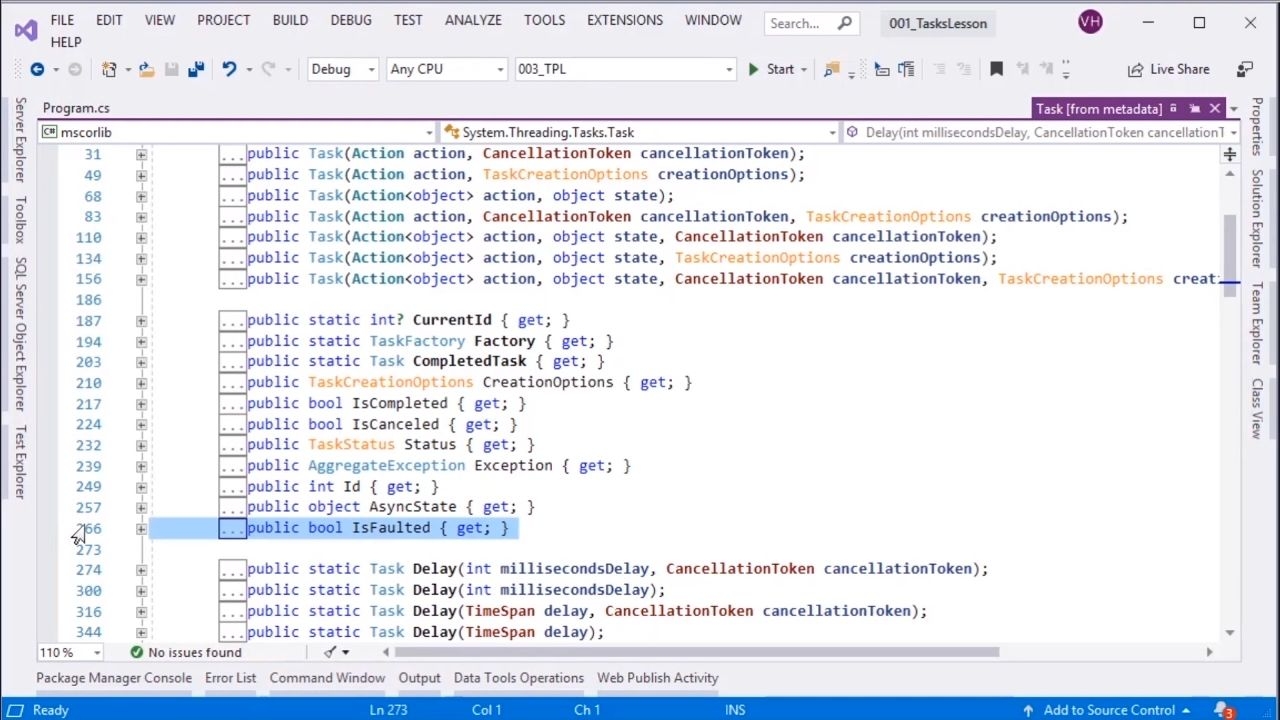The image size is (1280, 720).
Task: Open the ANALYZE menu
Action: 473,20
